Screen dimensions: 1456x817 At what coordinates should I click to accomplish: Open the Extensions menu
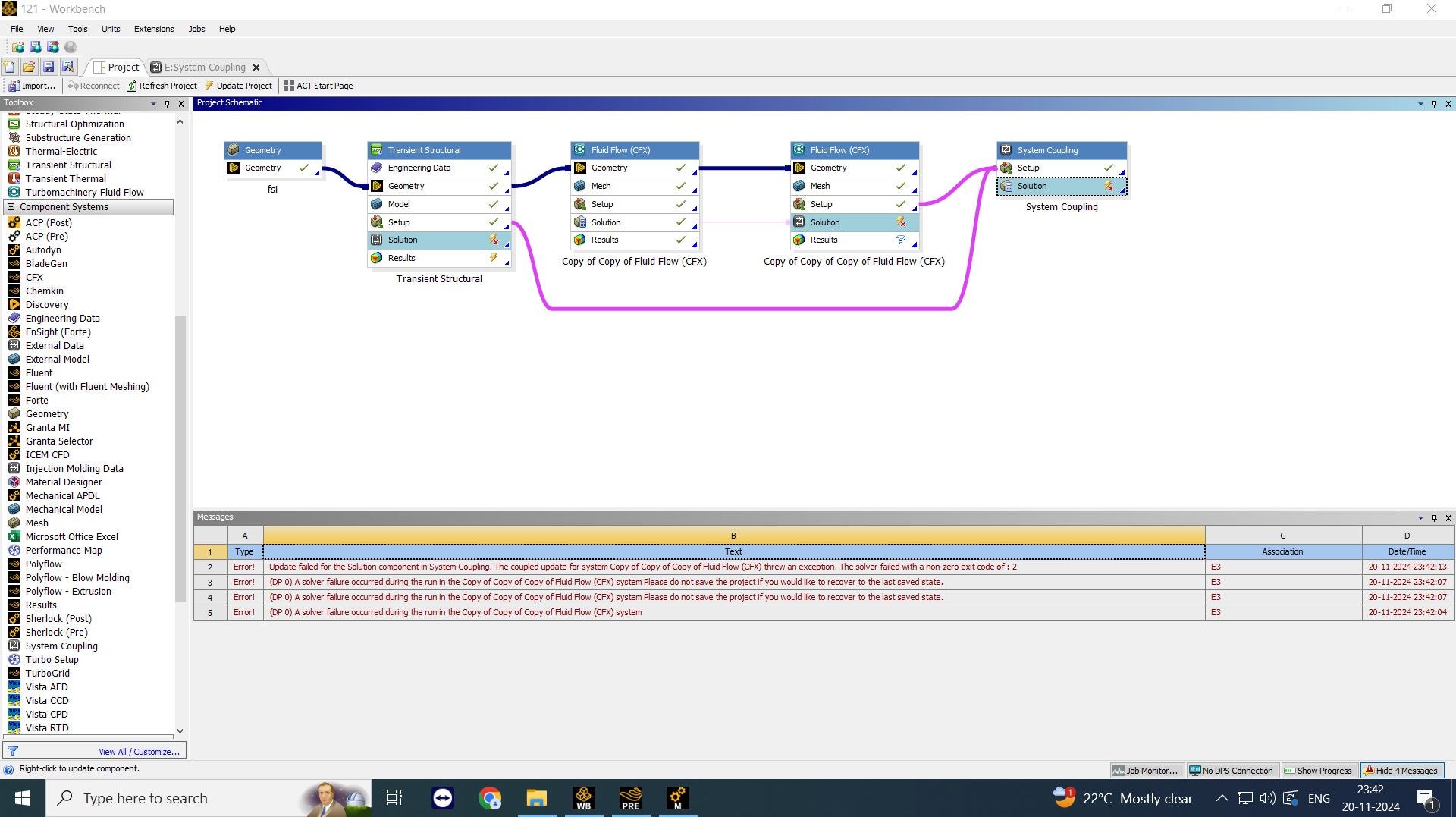[154, 29]
